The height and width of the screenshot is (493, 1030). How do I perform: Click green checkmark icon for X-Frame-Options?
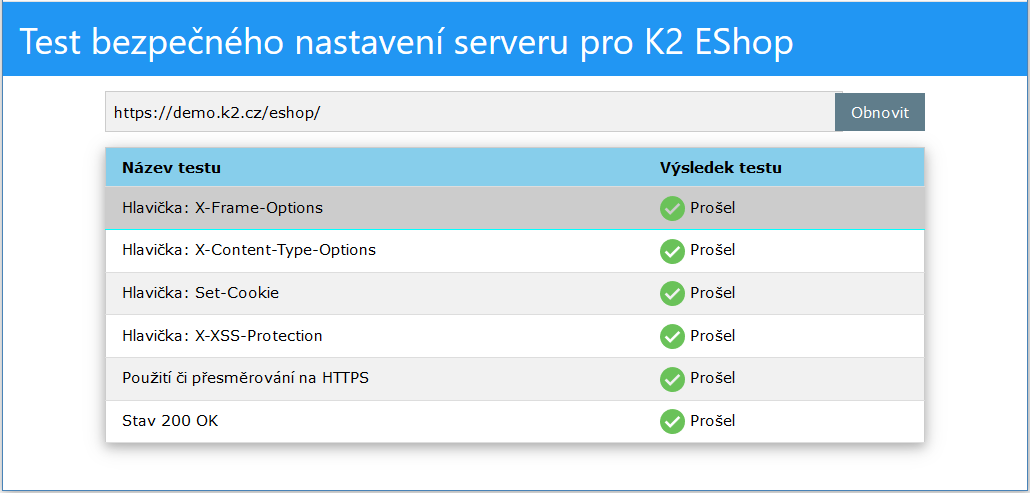point(672,208)
